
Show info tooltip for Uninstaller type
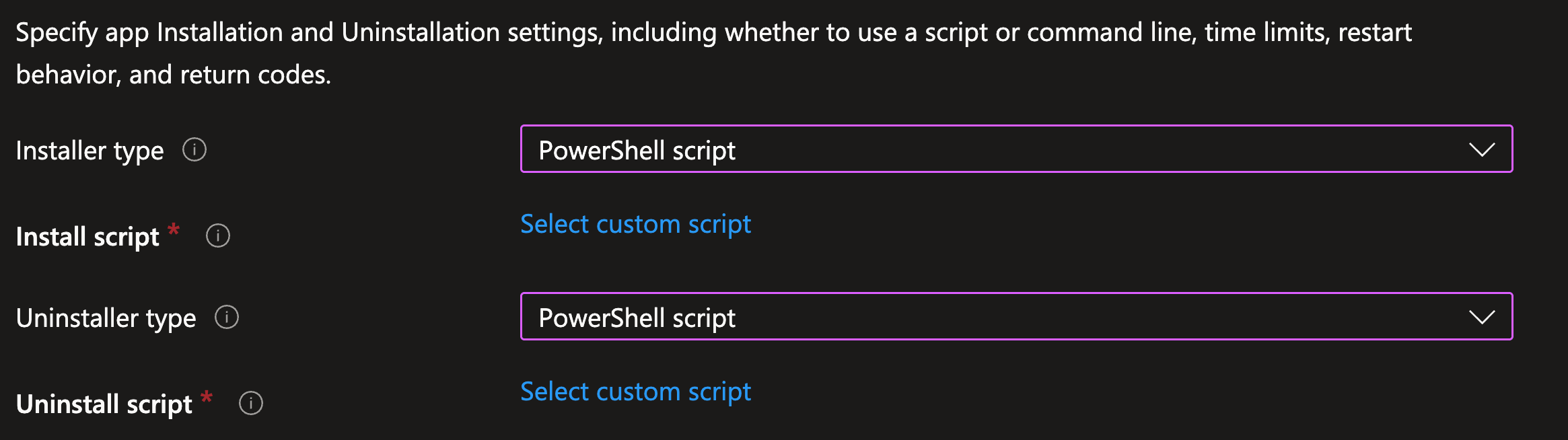pyautogui.click(x=227, y=317)
